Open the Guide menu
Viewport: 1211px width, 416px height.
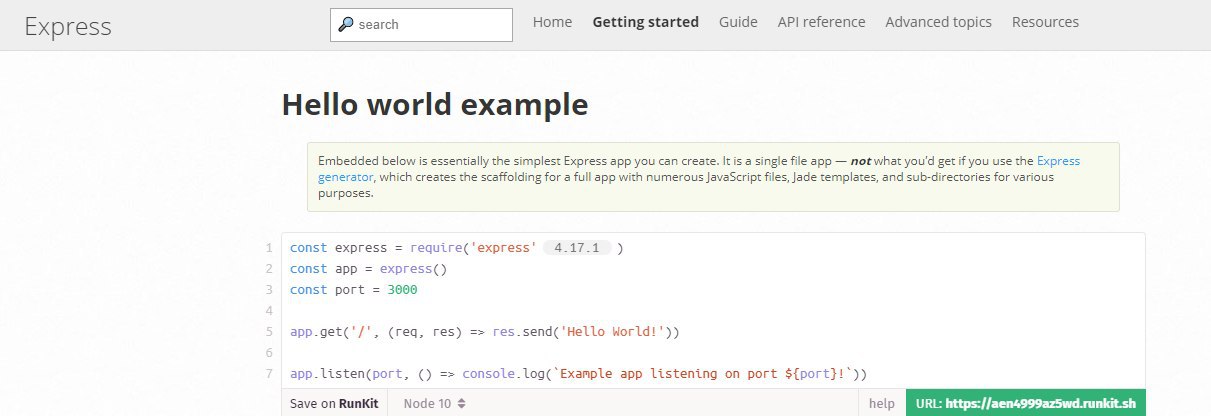pos(738,22)
